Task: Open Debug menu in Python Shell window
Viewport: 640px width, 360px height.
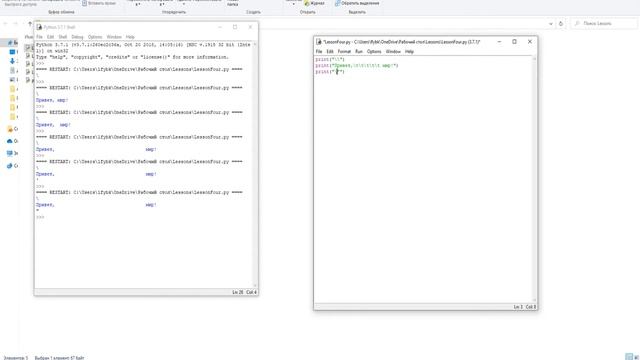Action: [x=77, y=37]
